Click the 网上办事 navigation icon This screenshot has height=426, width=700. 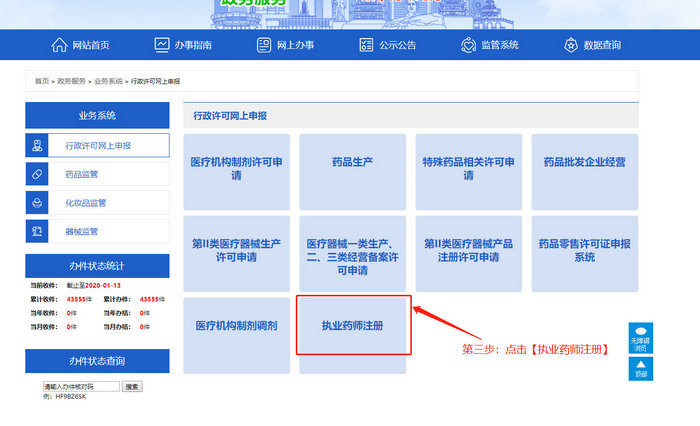(264, 45)
